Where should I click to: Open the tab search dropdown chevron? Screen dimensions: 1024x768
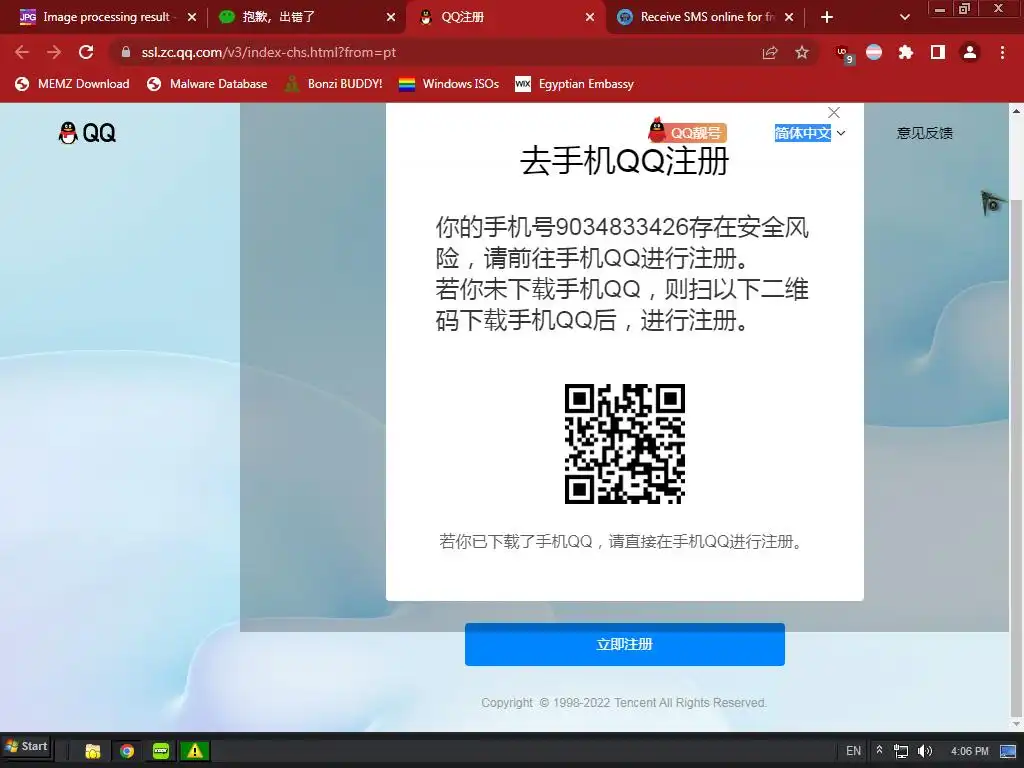(x=904, y=18)
